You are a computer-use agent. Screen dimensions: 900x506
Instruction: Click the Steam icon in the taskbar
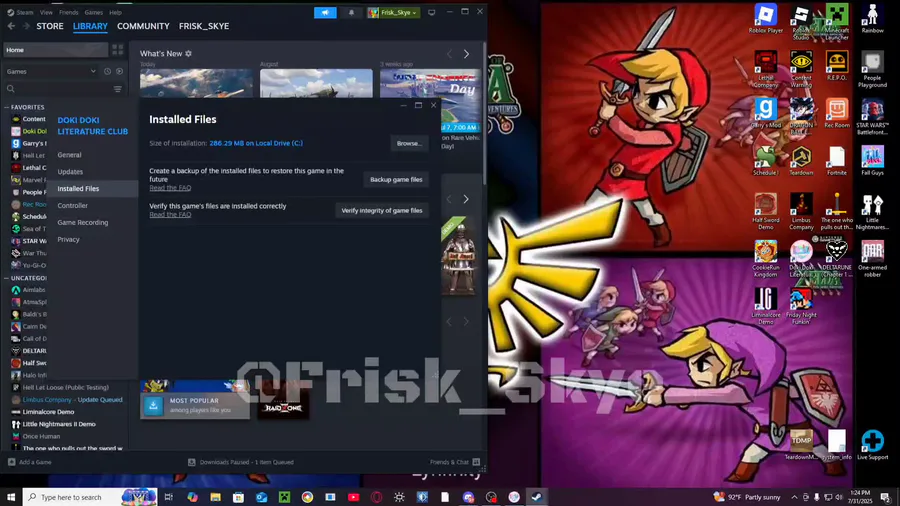(537, 497)
